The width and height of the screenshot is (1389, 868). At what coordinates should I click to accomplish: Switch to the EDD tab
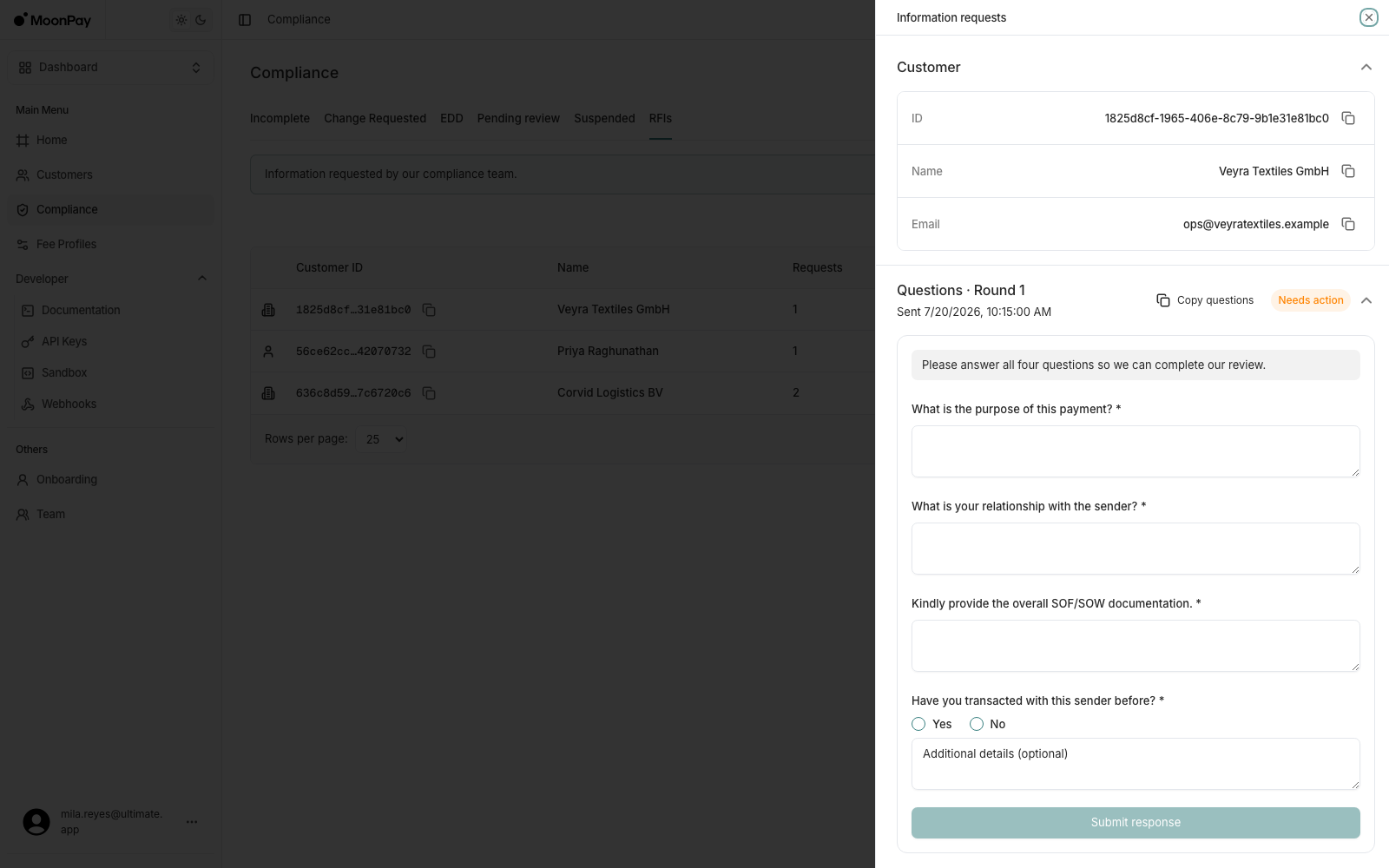pos(451,118)
